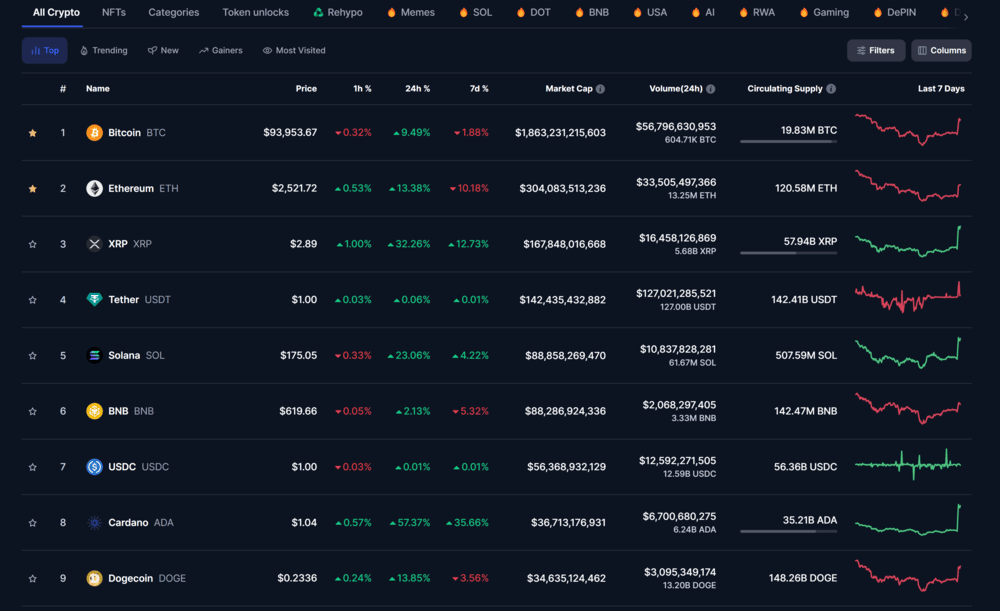Click XRP circulating supply progress bar
Viewport: 1000px width, 611px height.
[x=788, y=253]
